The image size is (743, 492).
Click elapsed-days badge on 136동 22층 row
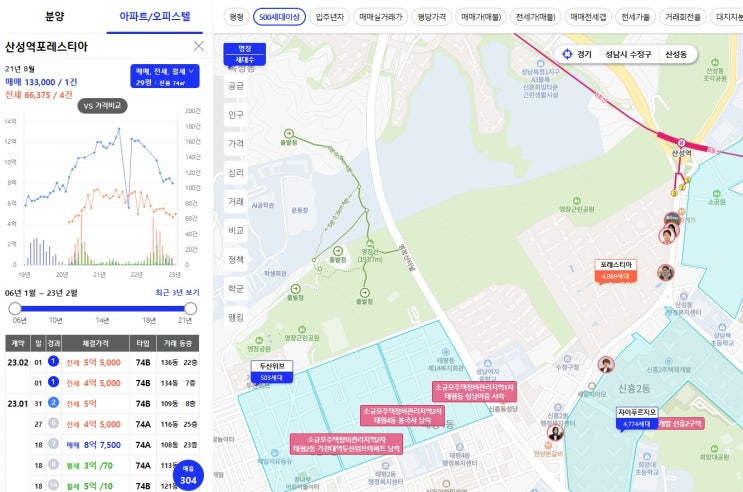pyautogui.click(x=53, y=361)
